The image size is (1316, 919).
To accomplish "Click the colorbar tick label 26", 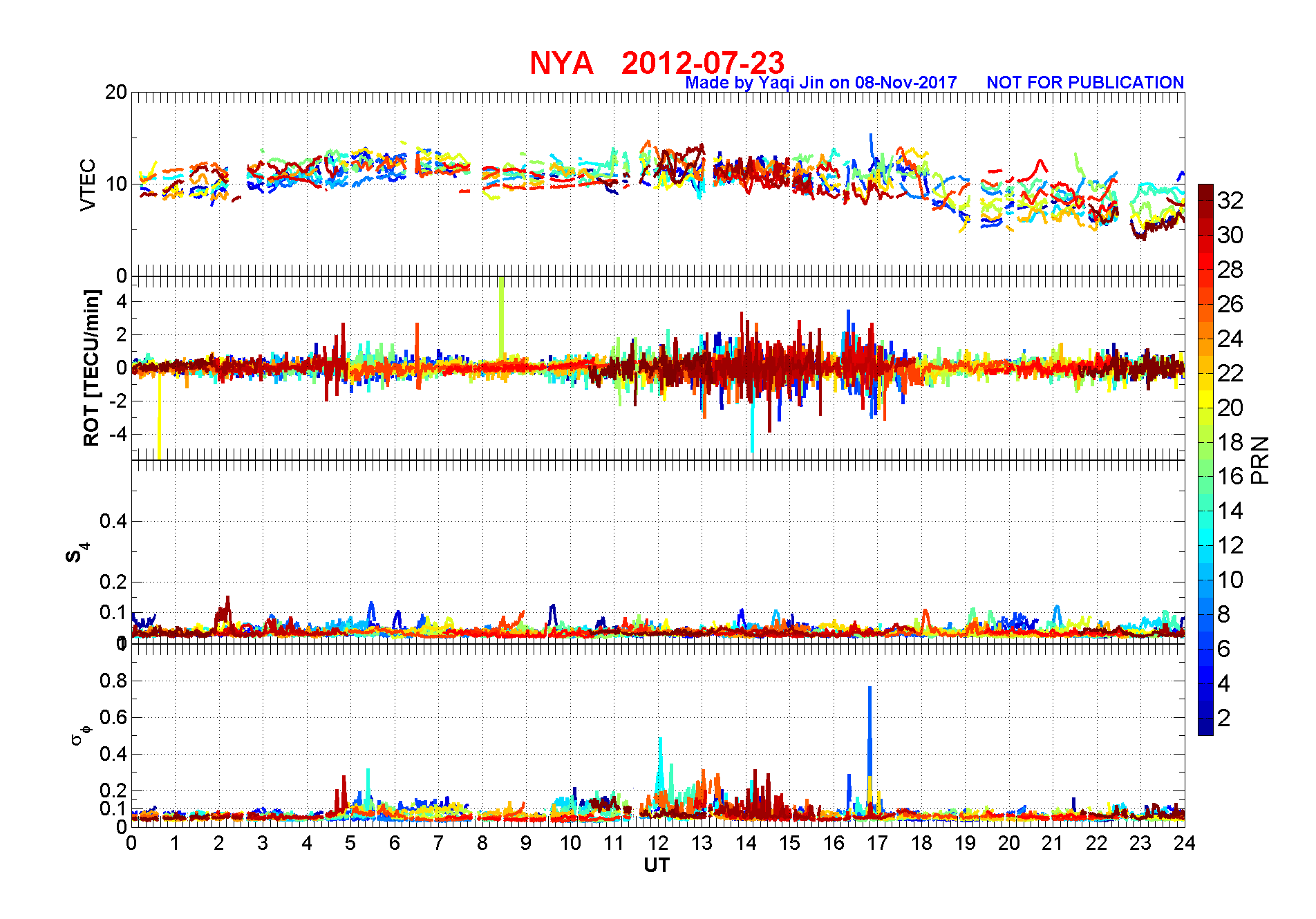I will pyautogui.click(x=1230, y=304).
